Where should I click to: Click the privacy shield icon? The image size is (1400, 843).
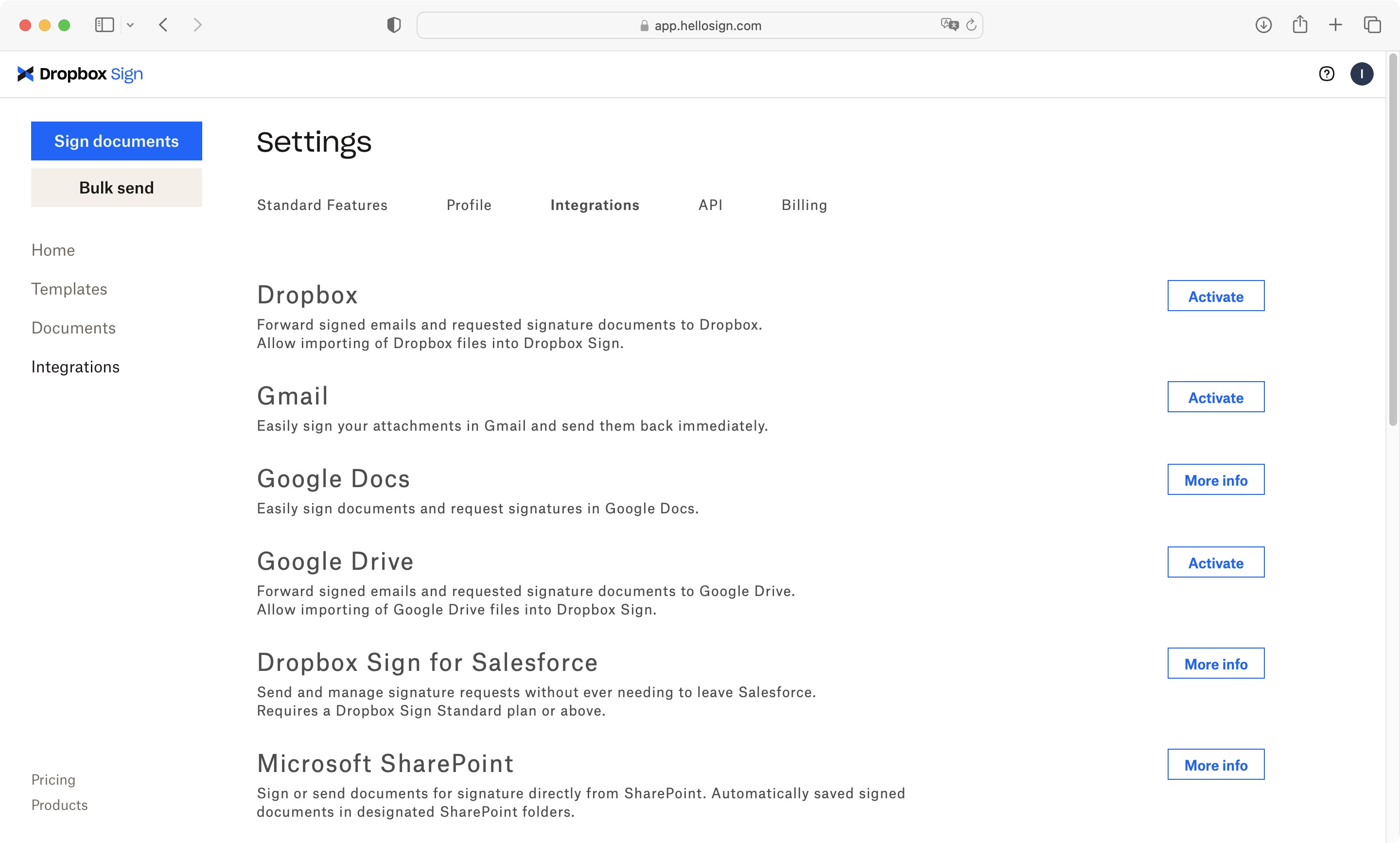[x=394, y=25]
